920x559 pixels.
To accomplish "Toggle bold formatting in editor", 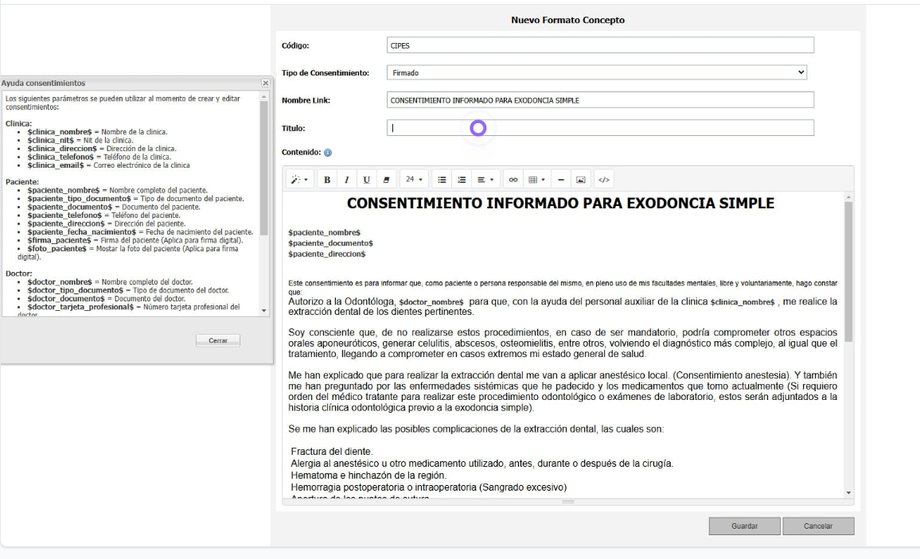I will pos(327,179).
